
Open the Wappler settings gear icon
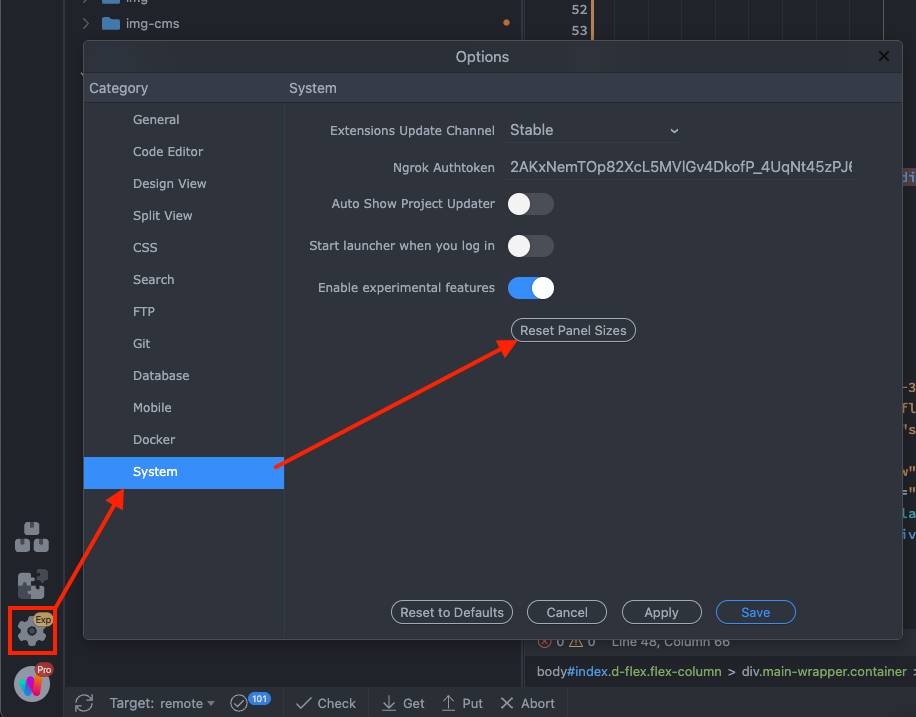click(x=32, y=630)
